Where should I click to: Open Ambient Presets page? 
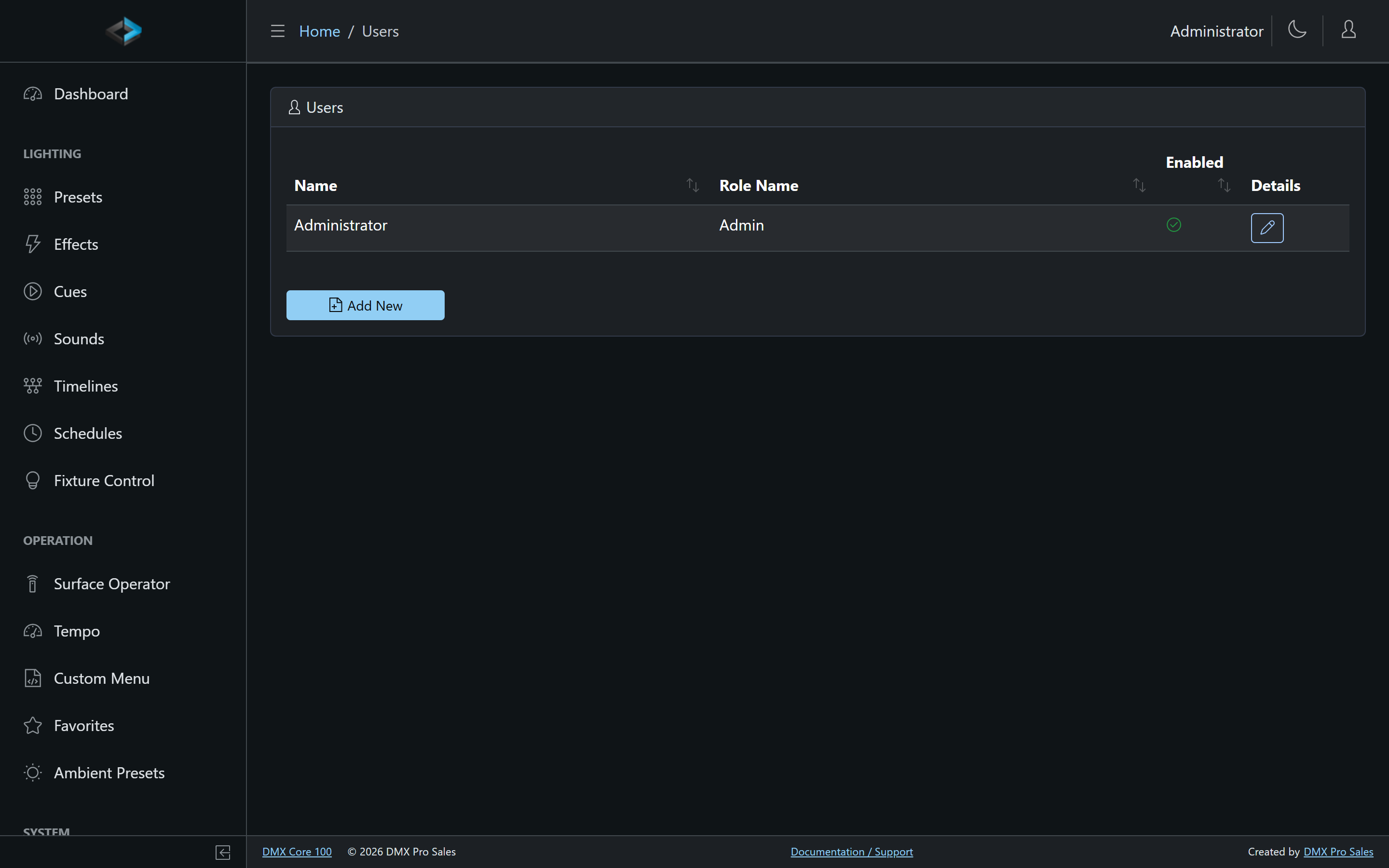[123, 773]
